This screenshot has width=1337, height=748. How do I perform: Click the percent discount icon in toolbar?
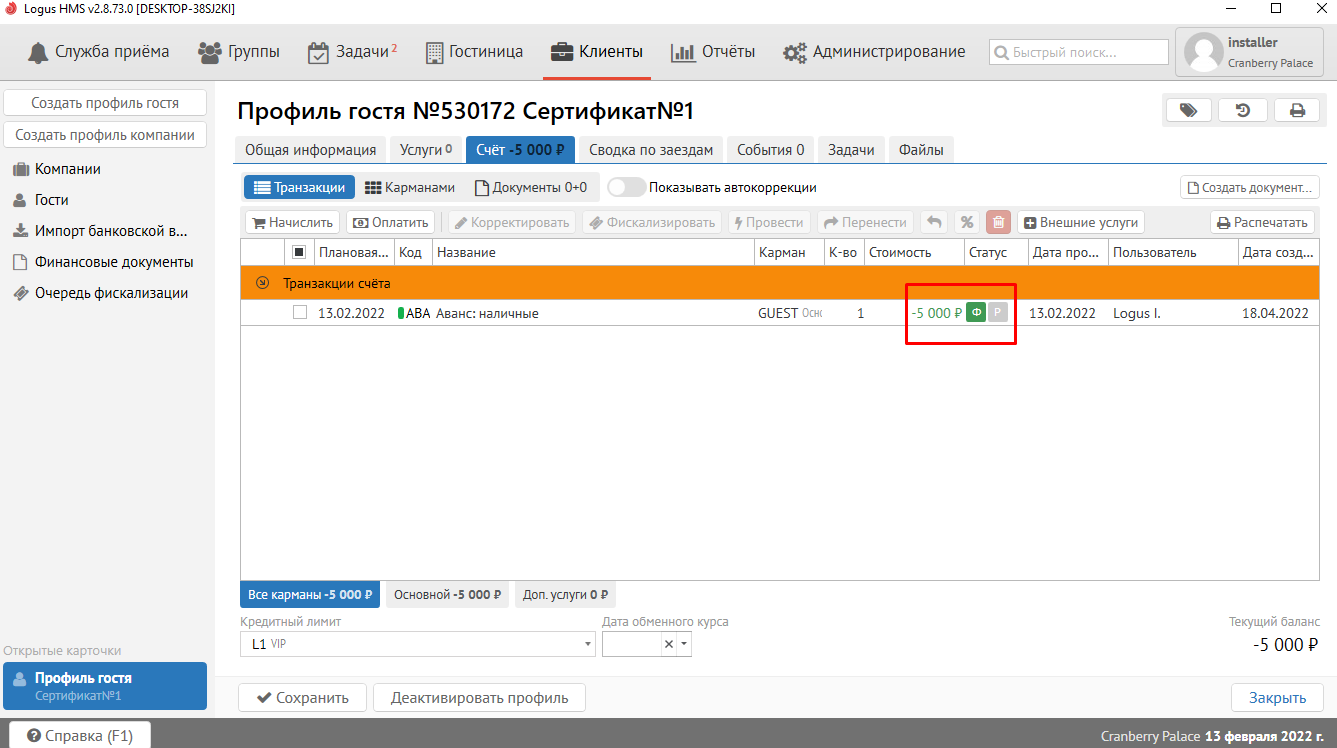(x=967, y=223)
